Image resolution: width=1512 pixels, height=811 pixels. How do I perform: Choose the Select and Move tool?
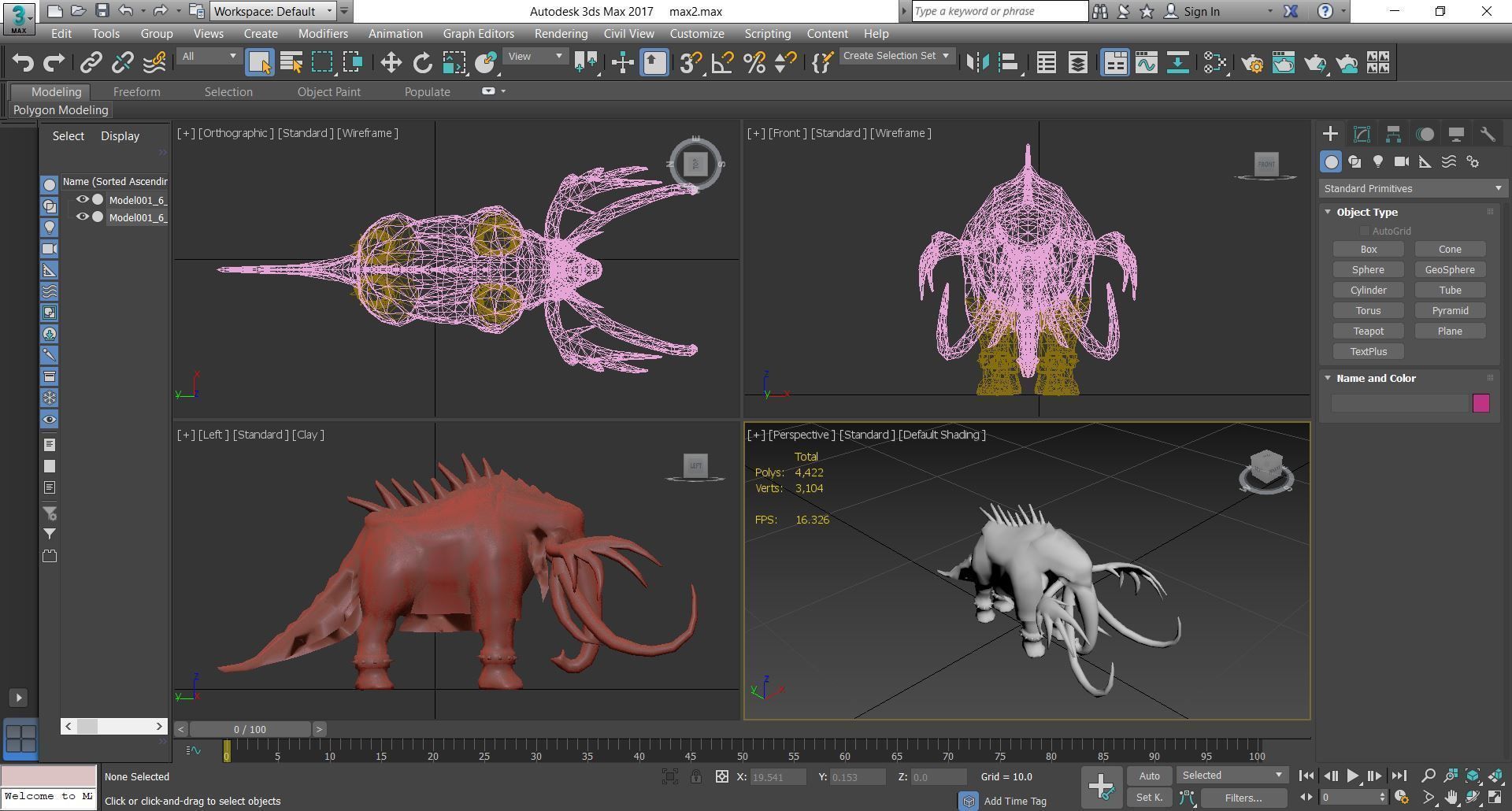[x=391, y=62]
